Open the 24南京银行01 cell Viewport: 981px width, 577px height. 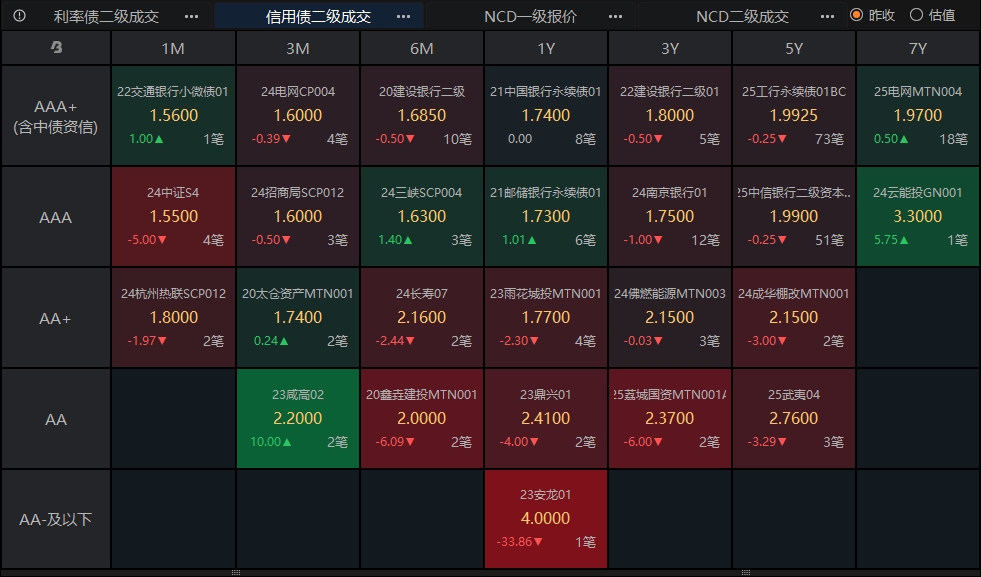click(x=669, y=217)
